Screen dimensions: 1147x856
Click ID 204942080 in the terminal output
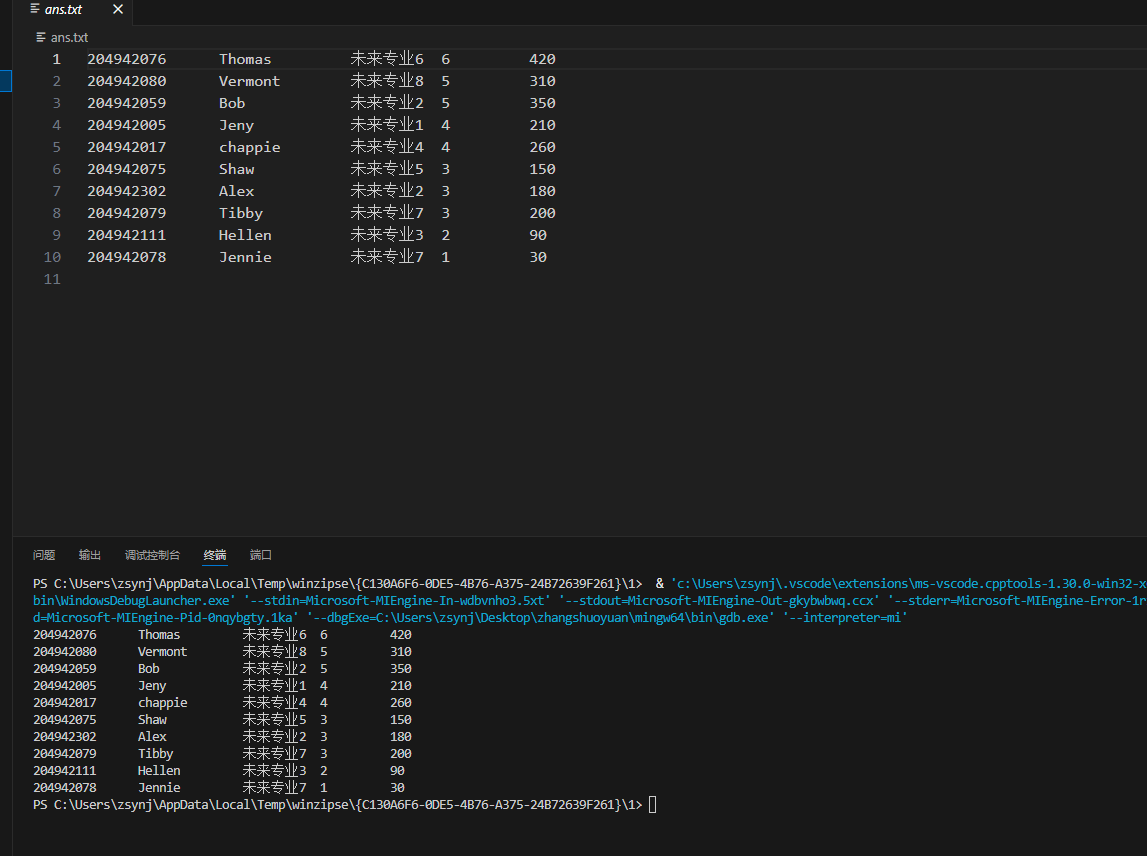(x=64, y=652)
